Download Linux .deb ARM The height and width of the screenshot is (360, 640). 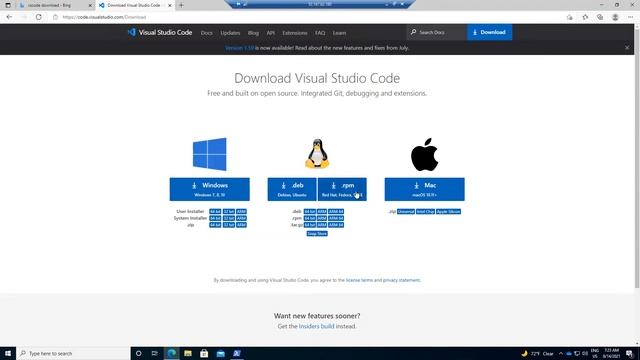pos(322,211)
